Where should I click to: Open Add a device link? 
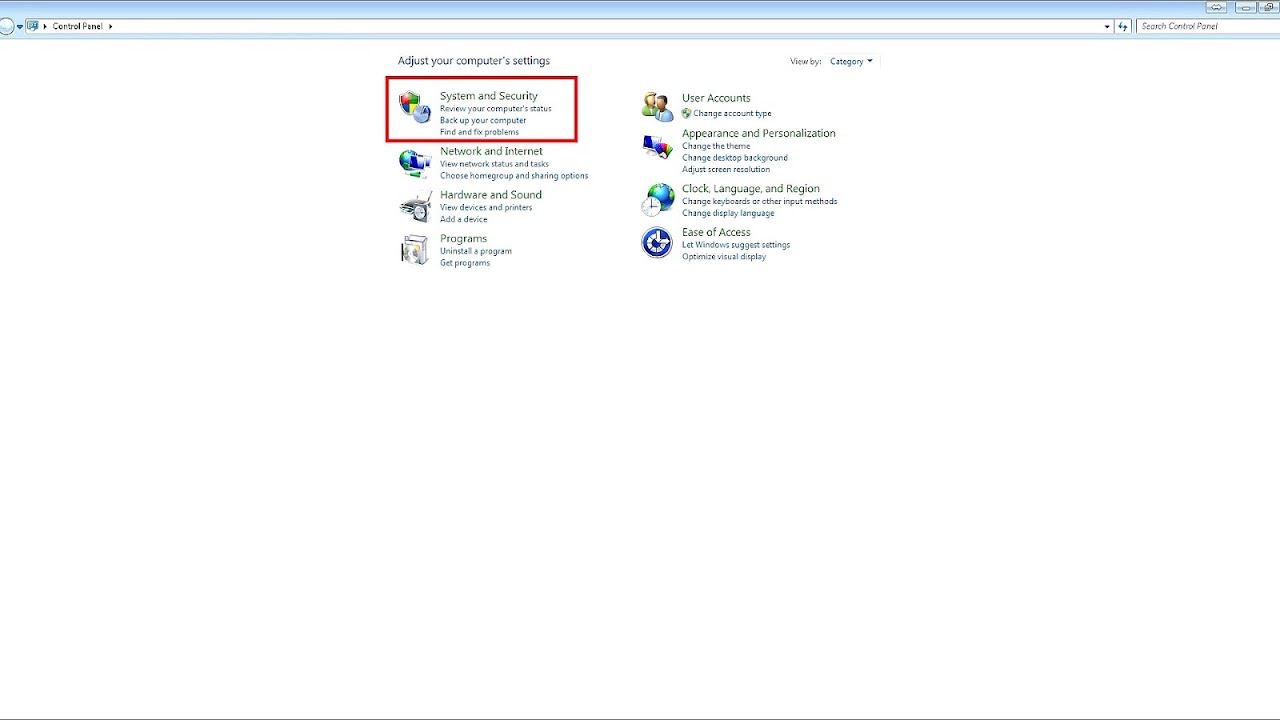(464, 219)
